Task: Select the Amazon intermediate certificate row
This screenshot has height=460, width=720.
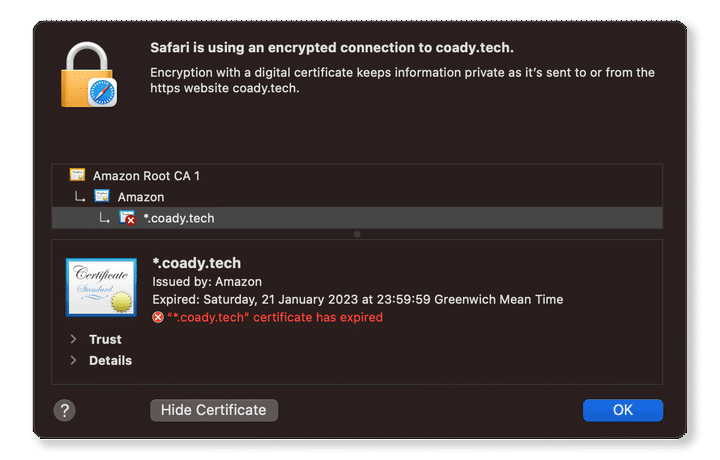Action: pos(357,196)
